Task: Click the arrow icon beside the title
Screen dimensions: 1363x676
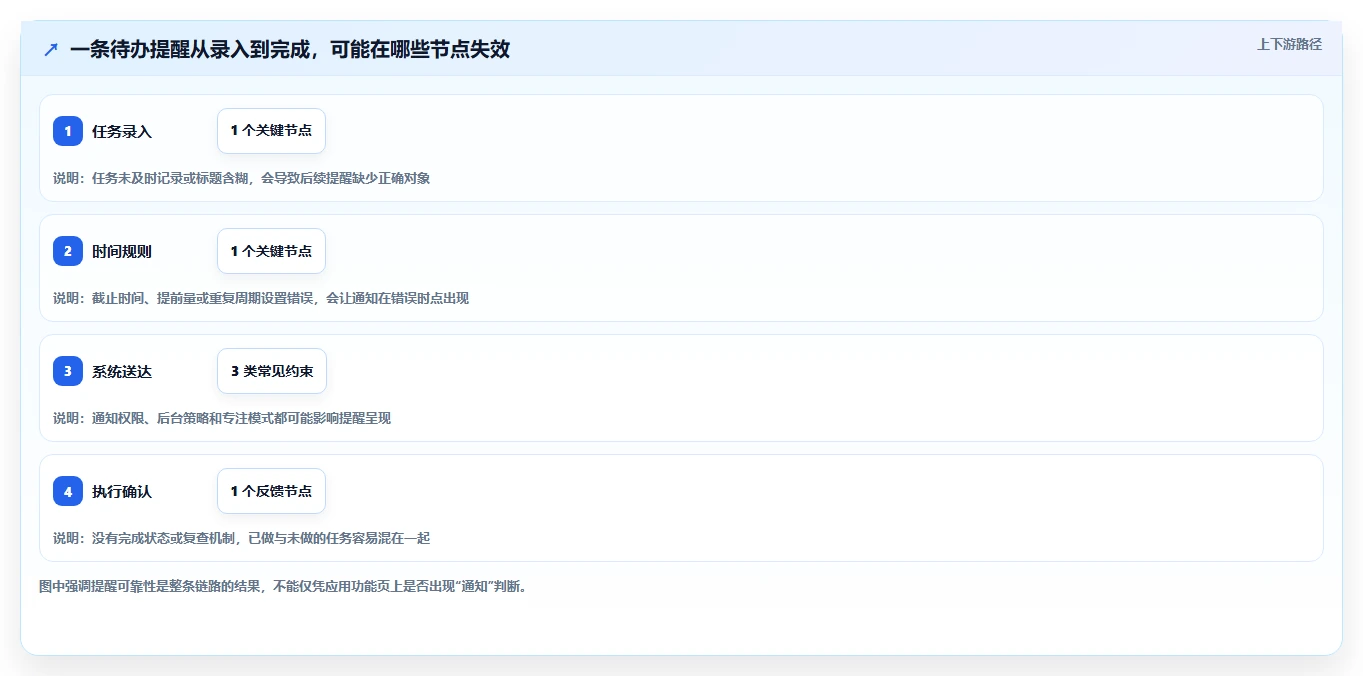Action: click(51, 50)
